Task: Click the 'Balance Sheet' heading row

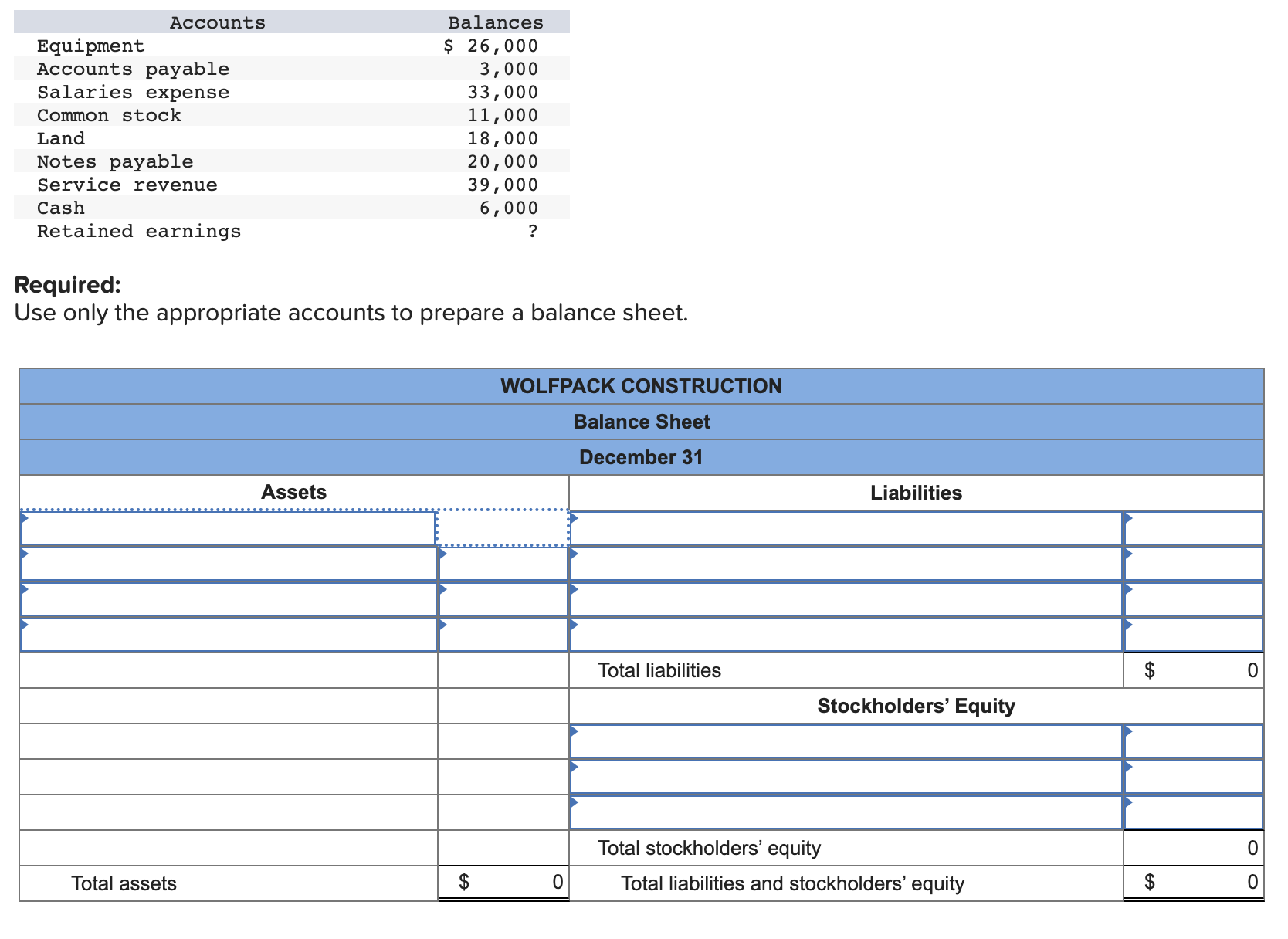Action: [x=642, y=422]
